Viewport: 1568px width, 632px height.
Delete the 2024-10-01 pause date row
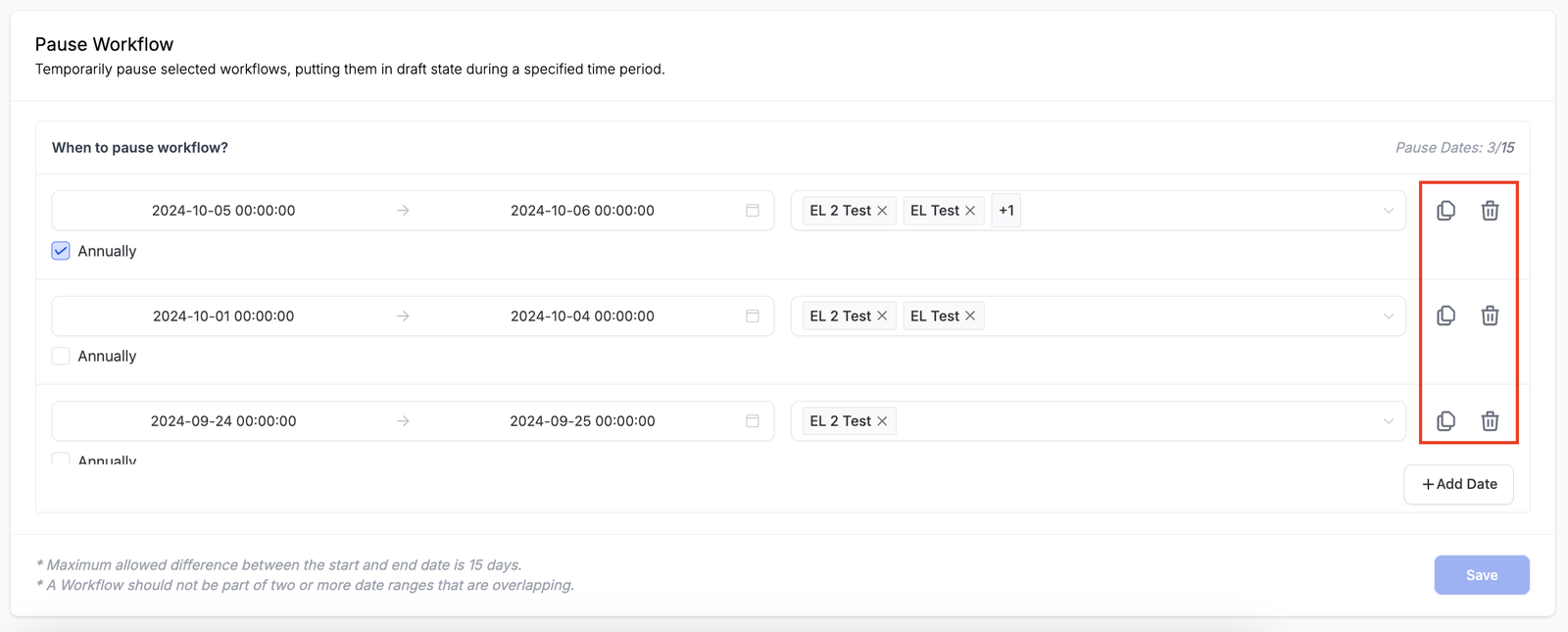tap(1490, 316)
